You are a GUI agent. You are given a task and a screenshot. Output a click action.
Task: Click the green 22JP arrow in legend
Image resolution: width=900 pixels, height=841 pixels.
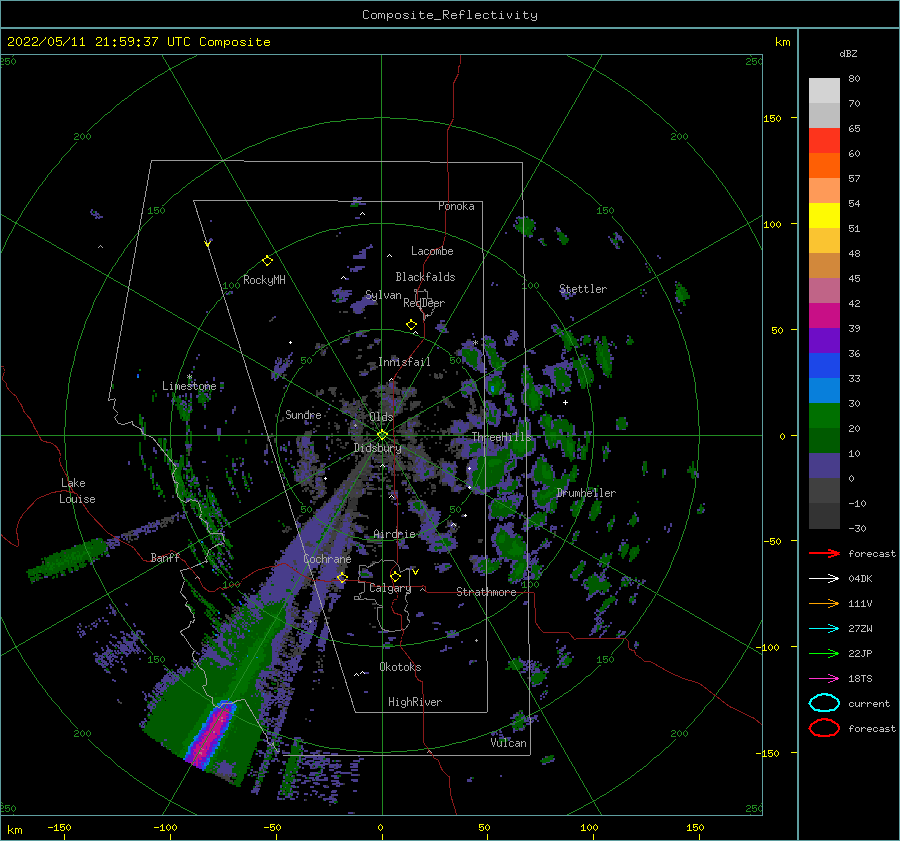(x=824, y=653)
